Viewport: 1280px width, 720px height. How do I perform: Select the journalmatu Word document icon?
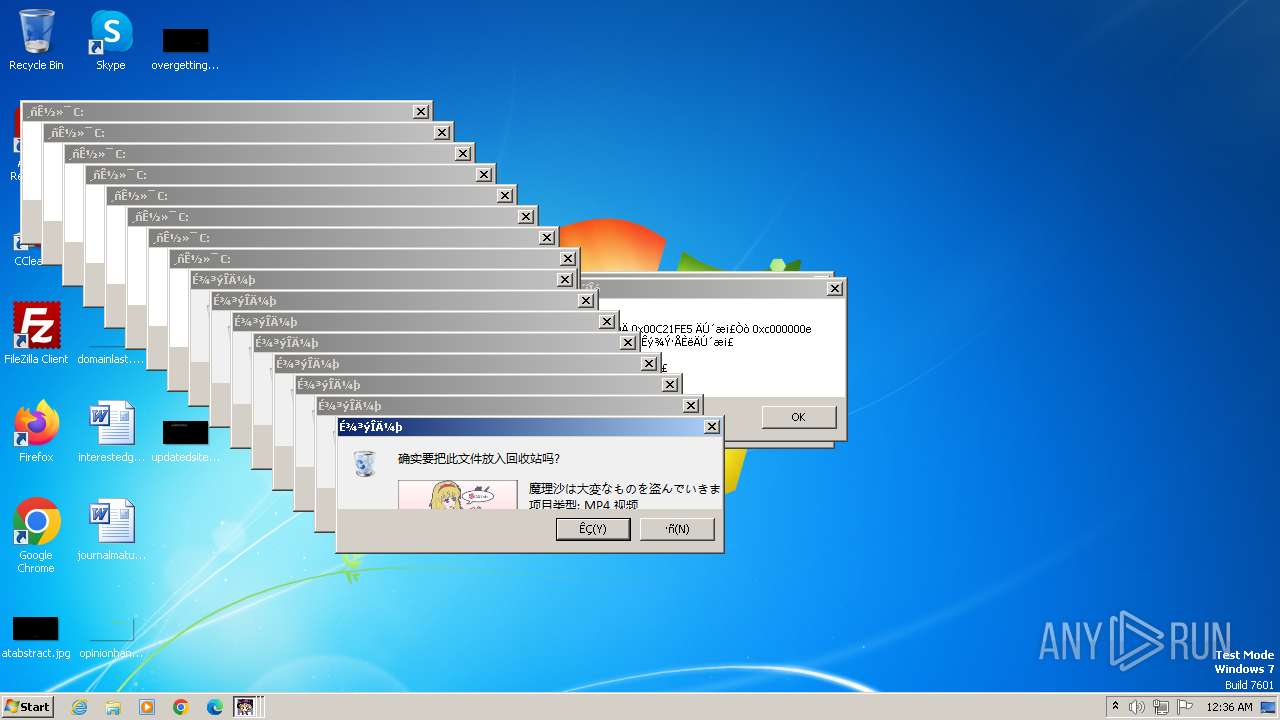click(x=111, y=529)
